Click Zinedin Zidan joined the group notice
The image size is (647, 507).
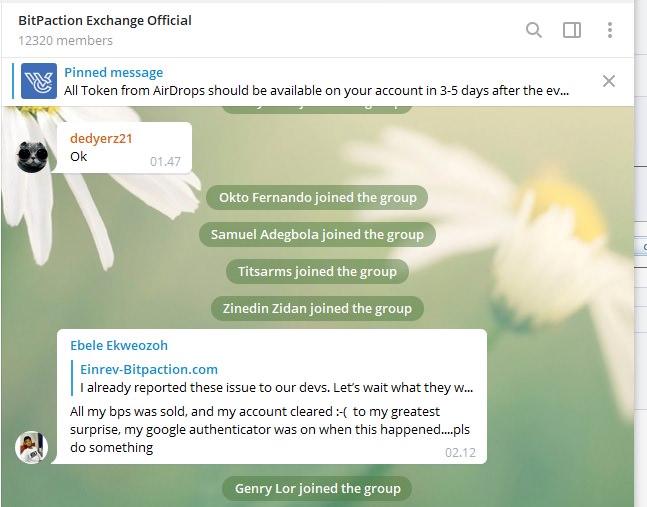pyautogui.click(x=317, y=309)
